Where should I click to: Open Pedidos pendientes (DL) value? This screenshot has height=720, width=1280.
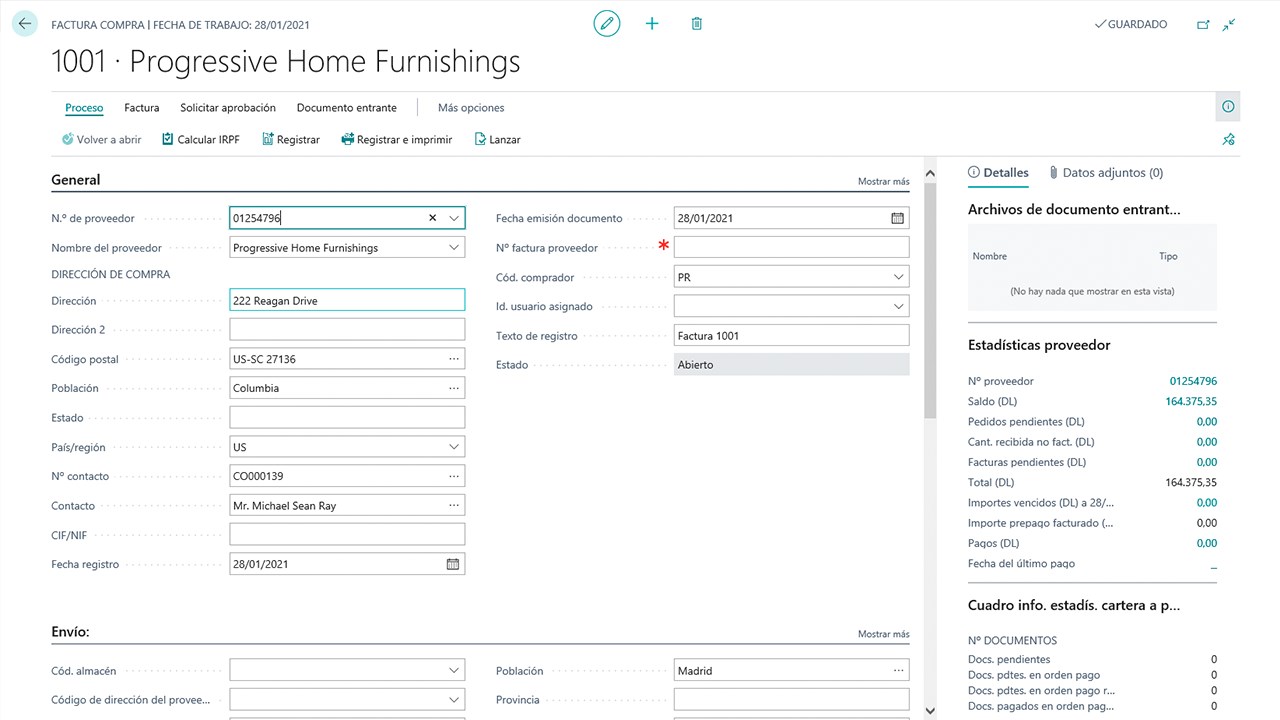click(x=1207, y=422)
